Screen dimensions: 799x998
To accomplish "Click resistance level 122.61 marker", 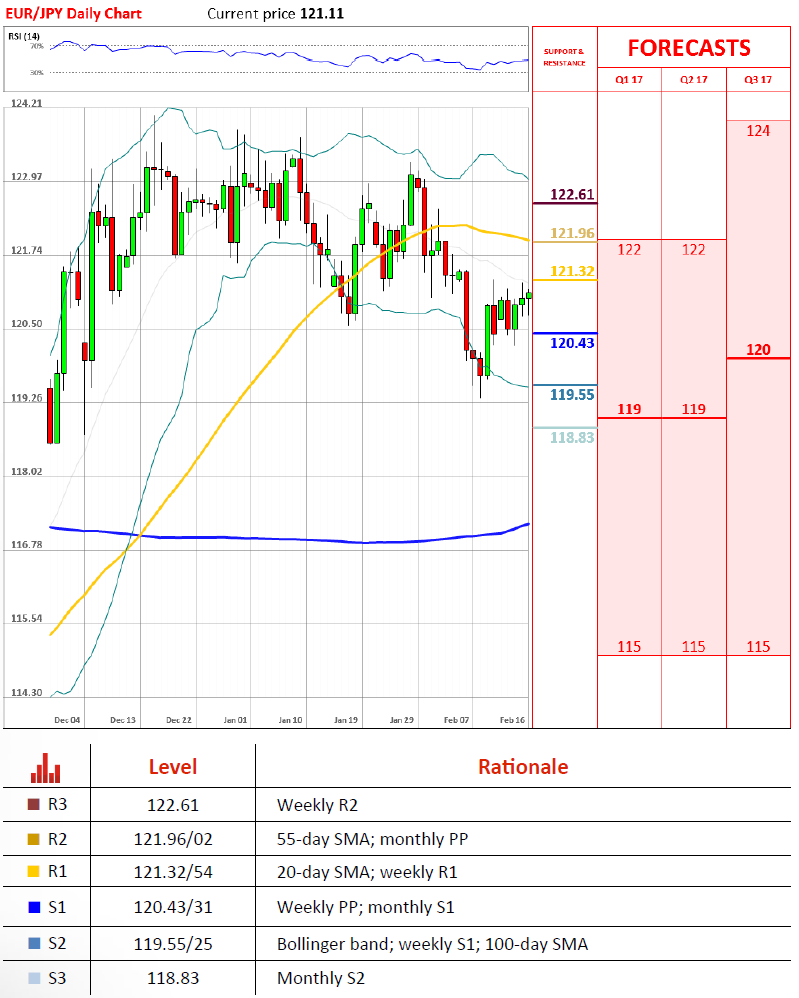I will click(572, 194).
